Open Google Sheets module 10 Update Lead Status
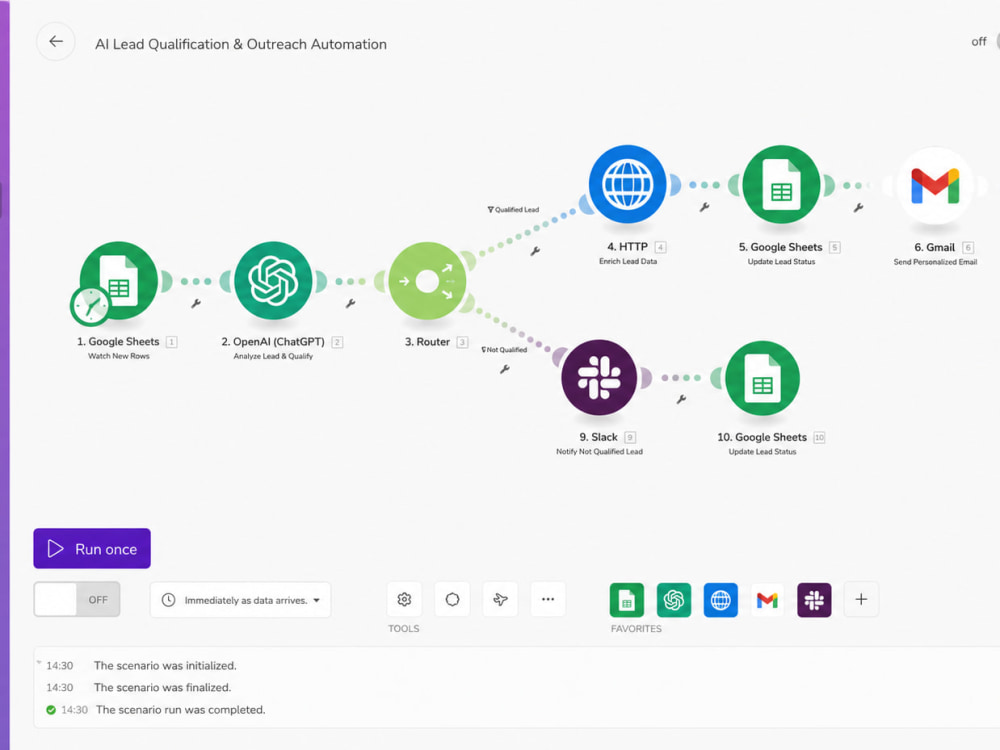Image resolution: width=1000 pixels, height=750 pixels. (762, 378)
